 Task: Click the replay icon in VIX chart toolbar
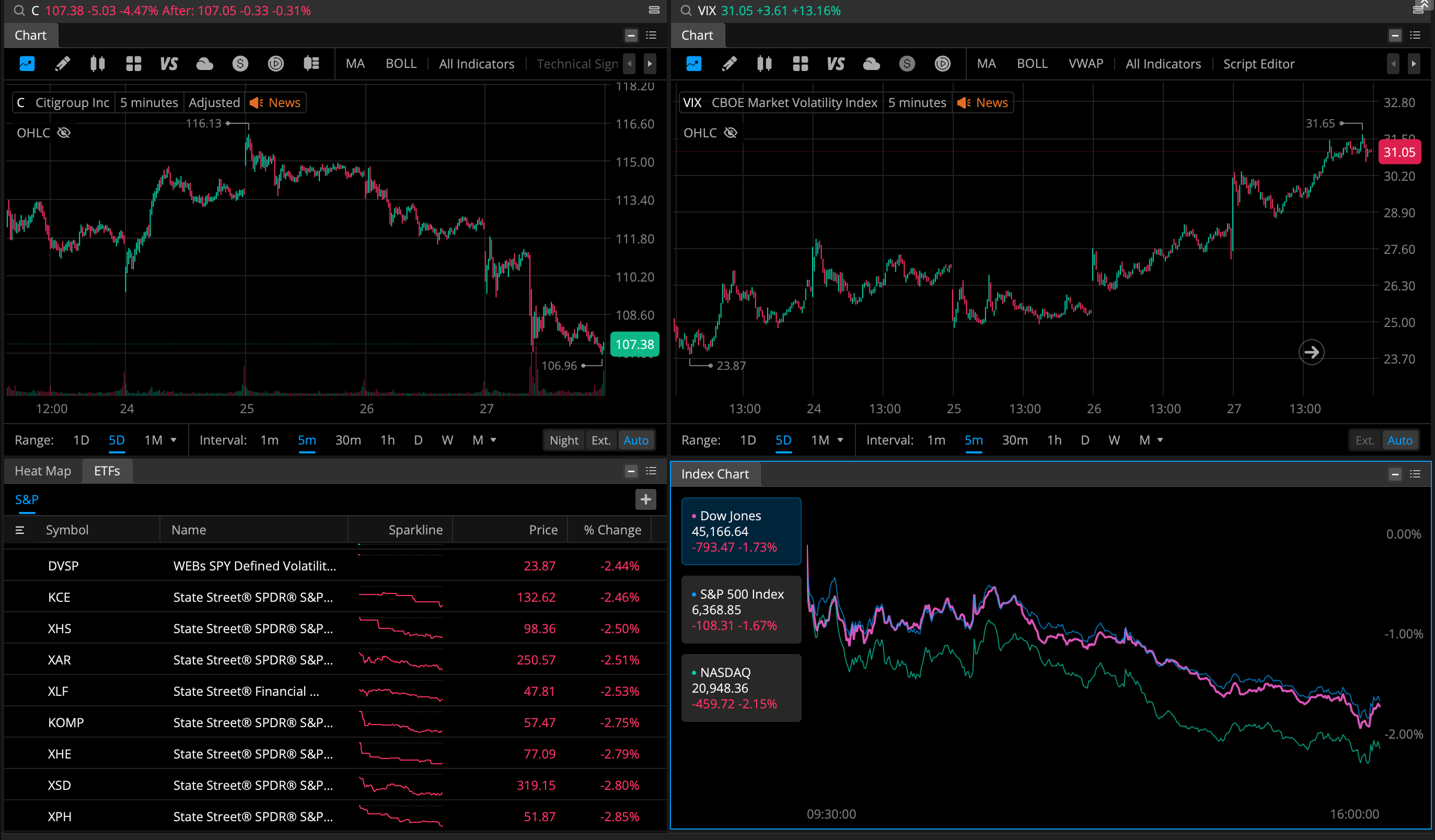tap(942, 64)
